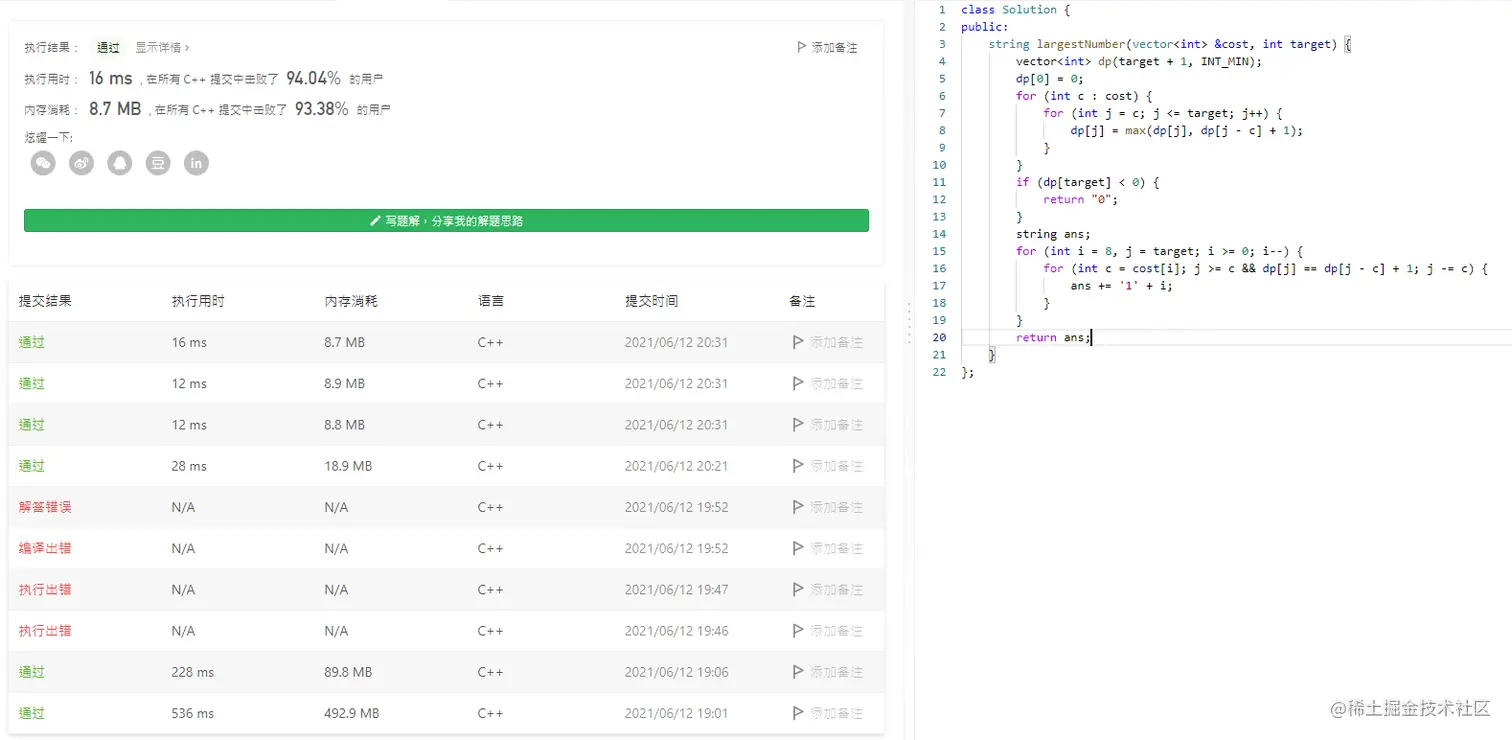Click line number 6 in the editor gutter
The height and width of the screenshot is (740, 1512).
(x=942, y=96)
